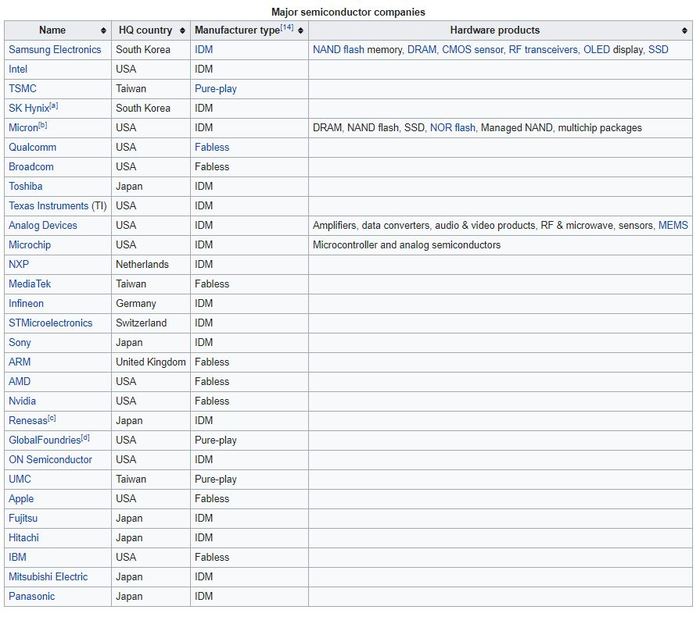Click the TSMC company link

pyautogui.click(x=22, y=89)
